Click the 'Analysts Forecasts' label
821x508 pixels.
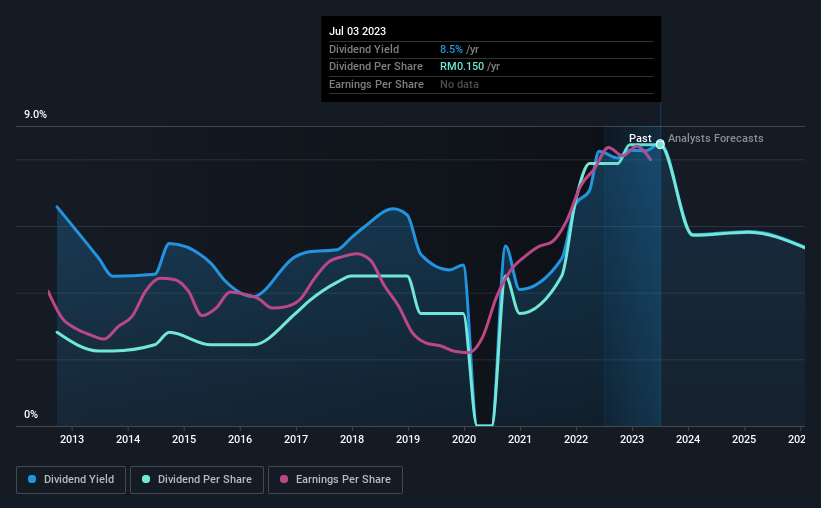(x=715, y=138)
